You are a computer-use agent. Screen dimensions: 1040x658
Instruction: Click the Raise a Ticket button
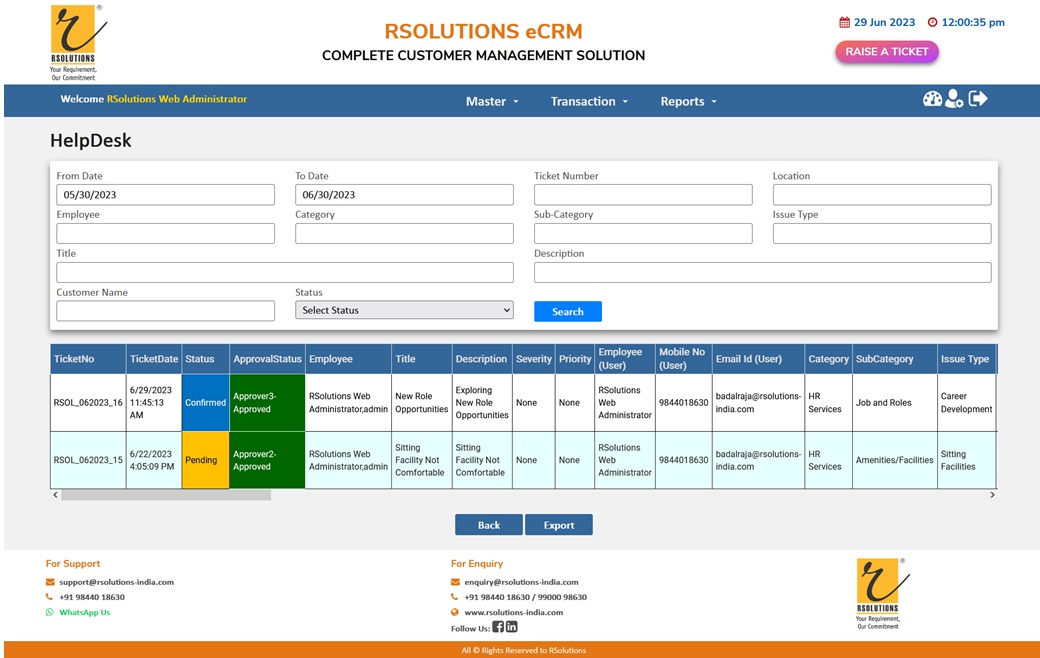[x=887, y=52]
